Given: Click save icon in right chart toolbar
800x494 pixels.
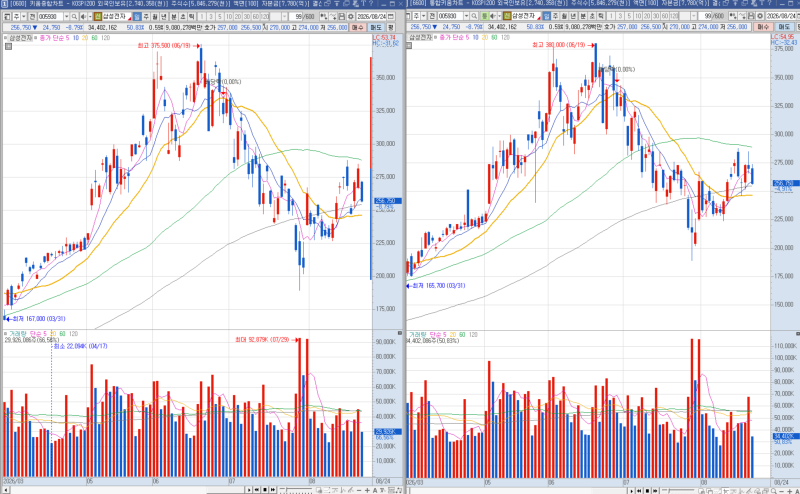Looking at the screenshot, I should (x=751, y=16).
